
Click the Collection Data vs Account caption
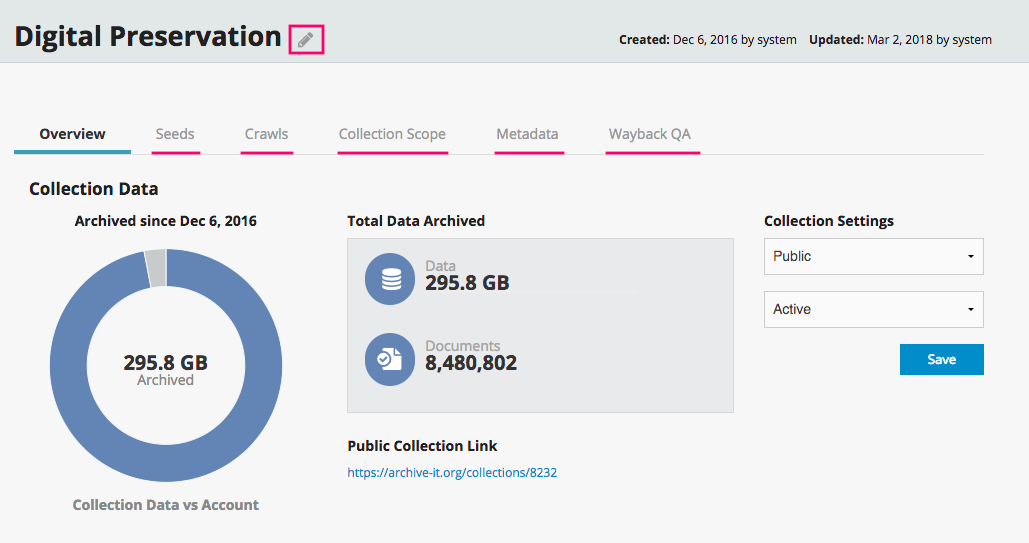165,505
